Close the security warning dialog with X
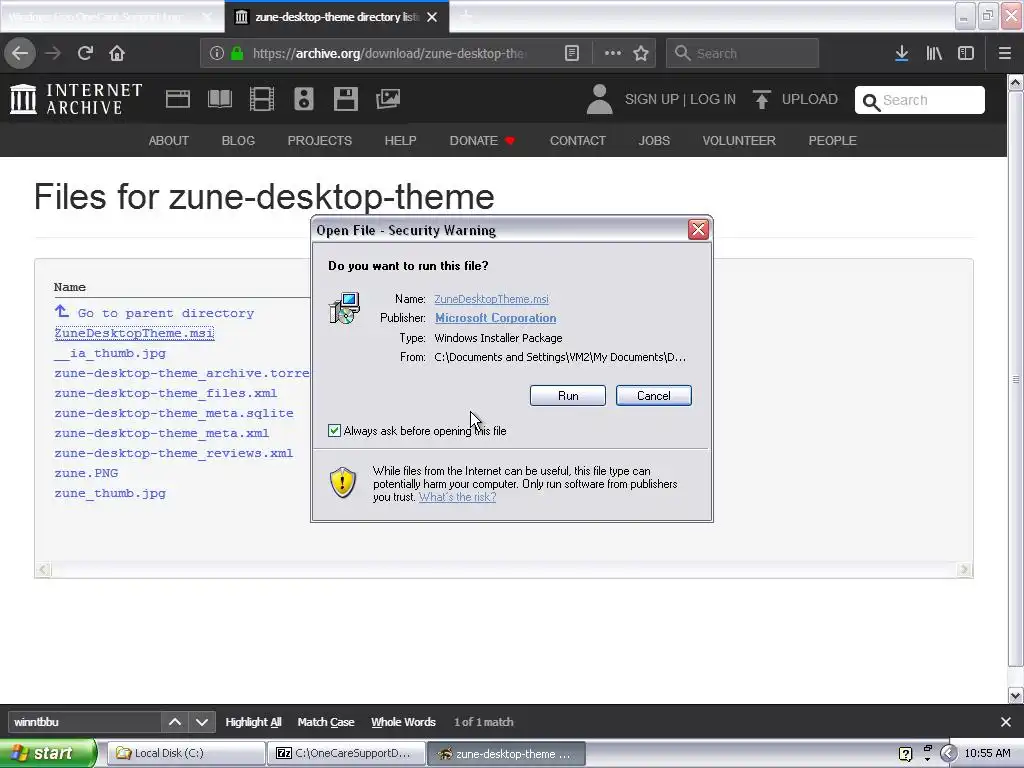The image size is (1024, 768). point(698,229)
